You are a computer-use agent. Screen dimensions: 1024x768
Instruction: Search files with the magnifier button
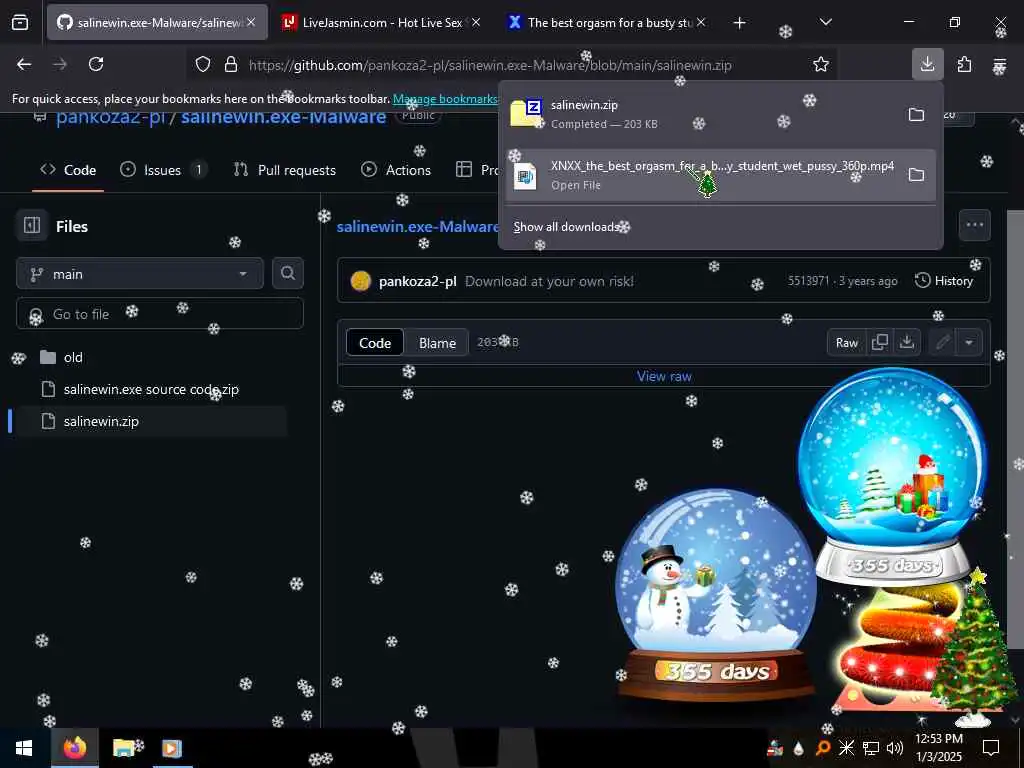pyautogui.click(x=288, y=274)
